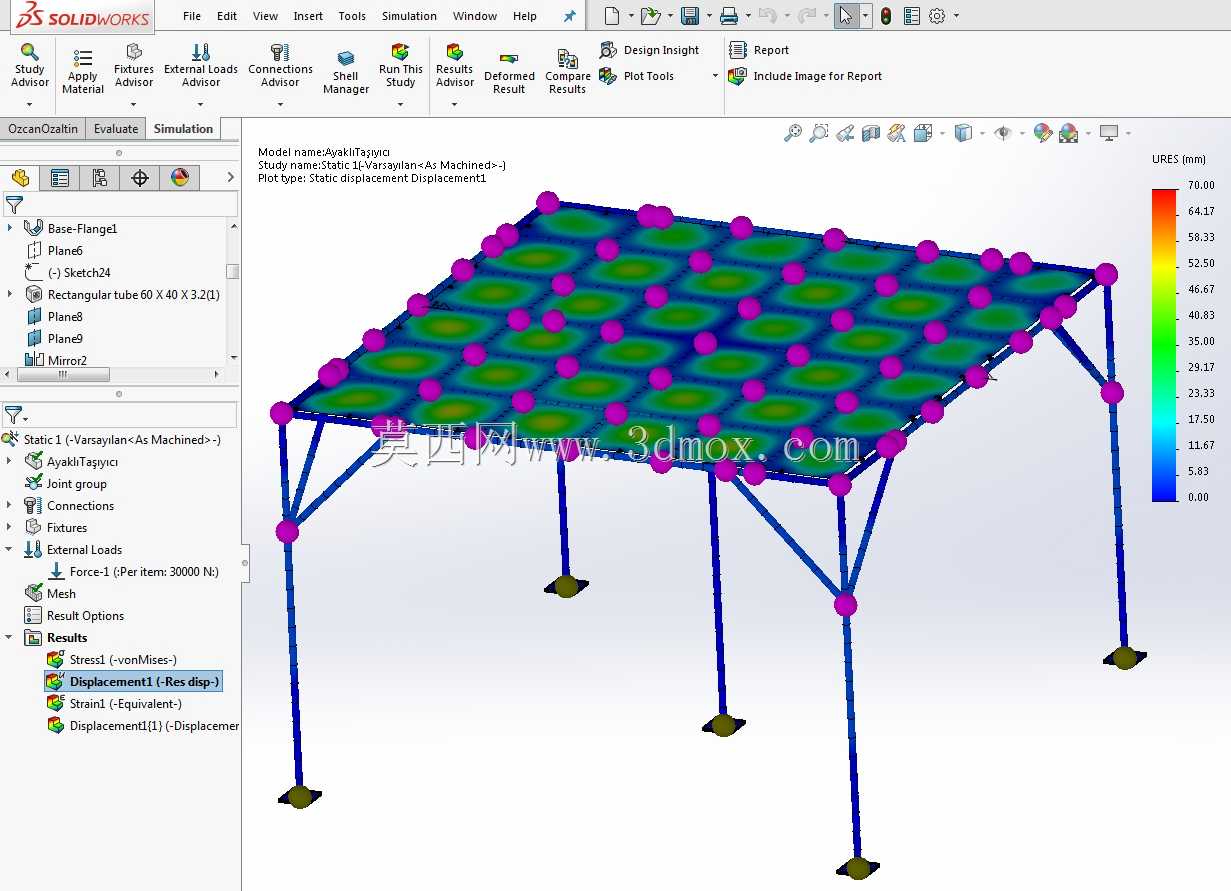The width and height of the screenshot is (1231, 891).
Task: Open the Results Advisor dropdown arrow
Action: 455,104
